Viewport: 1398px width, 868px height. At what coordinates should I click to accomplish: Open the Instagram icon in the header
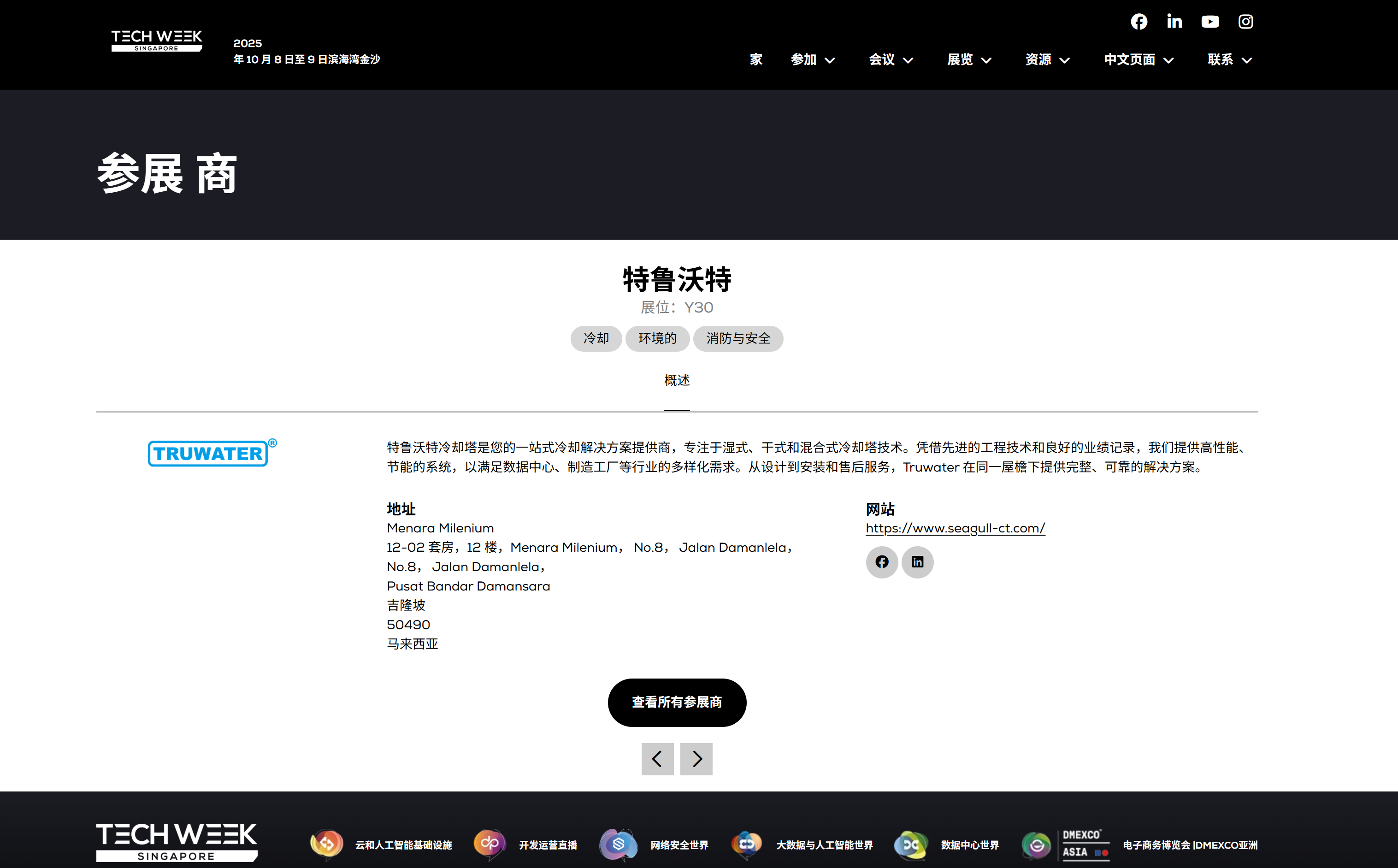(x=1245, y=22)
